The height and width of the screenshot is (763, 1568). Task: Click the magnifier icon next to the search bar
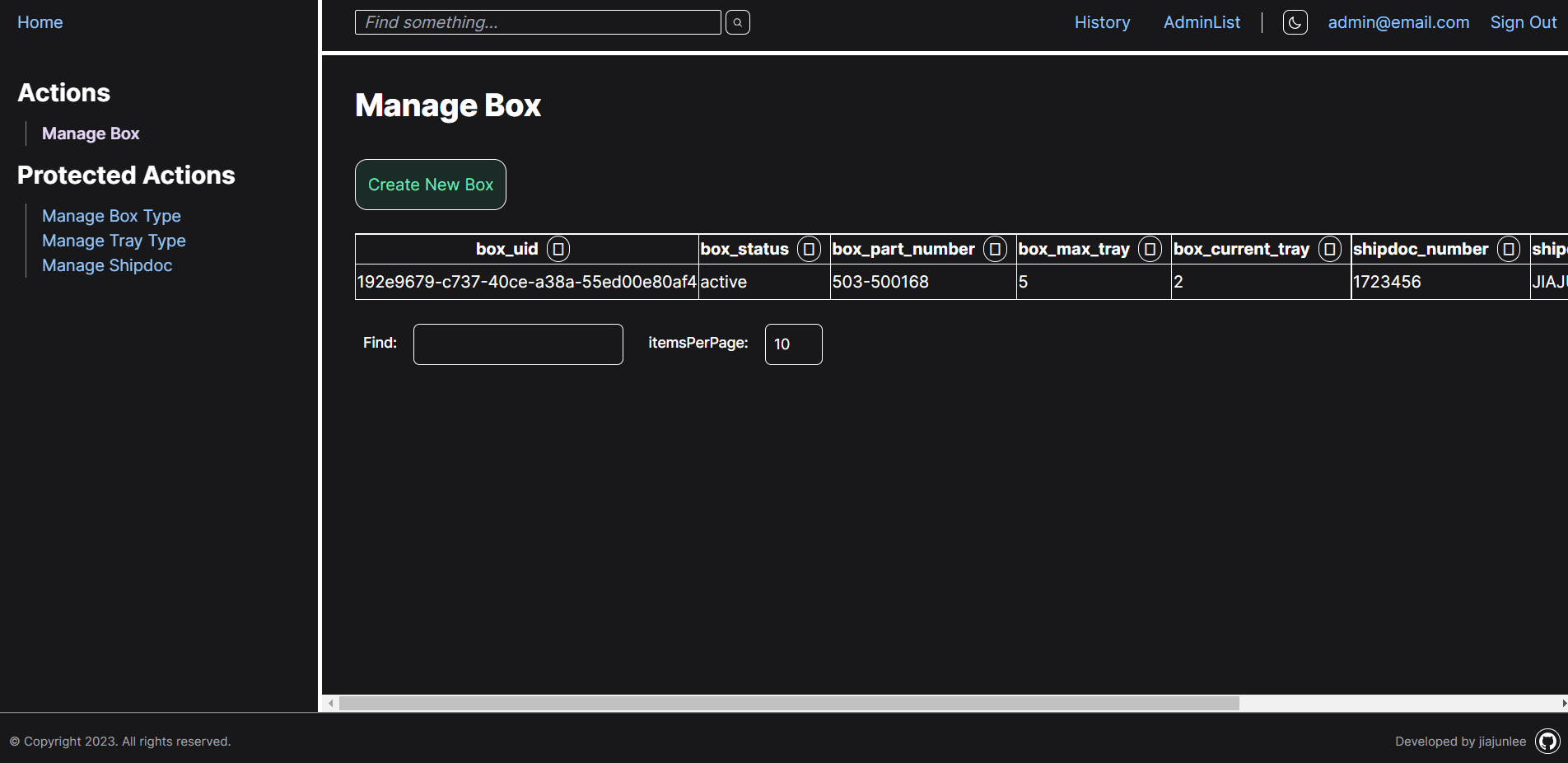point(737,22)
